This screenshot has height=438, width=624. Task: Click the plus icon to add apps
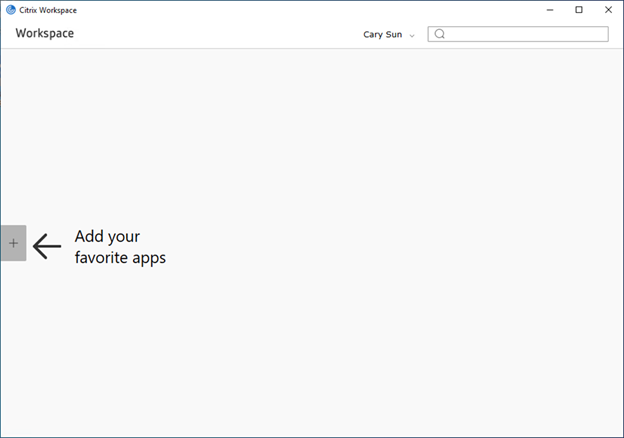coord(14,243)
